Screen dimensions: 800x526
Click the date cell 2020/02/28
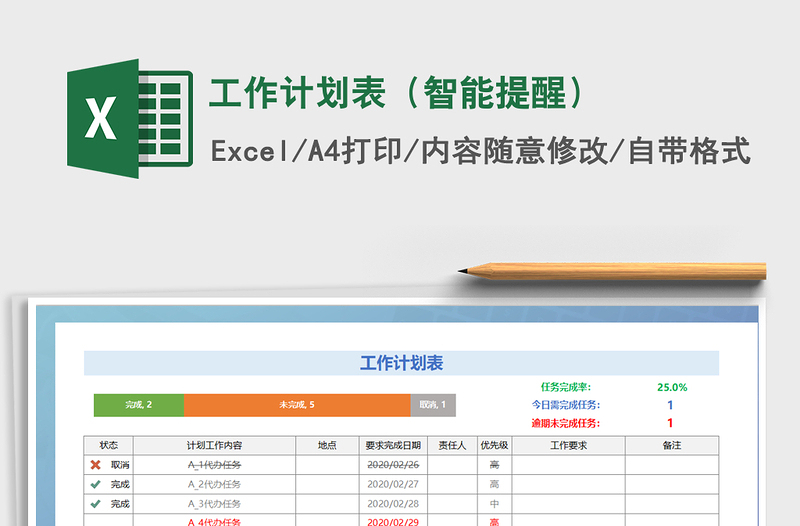click(x=393, y=504)
